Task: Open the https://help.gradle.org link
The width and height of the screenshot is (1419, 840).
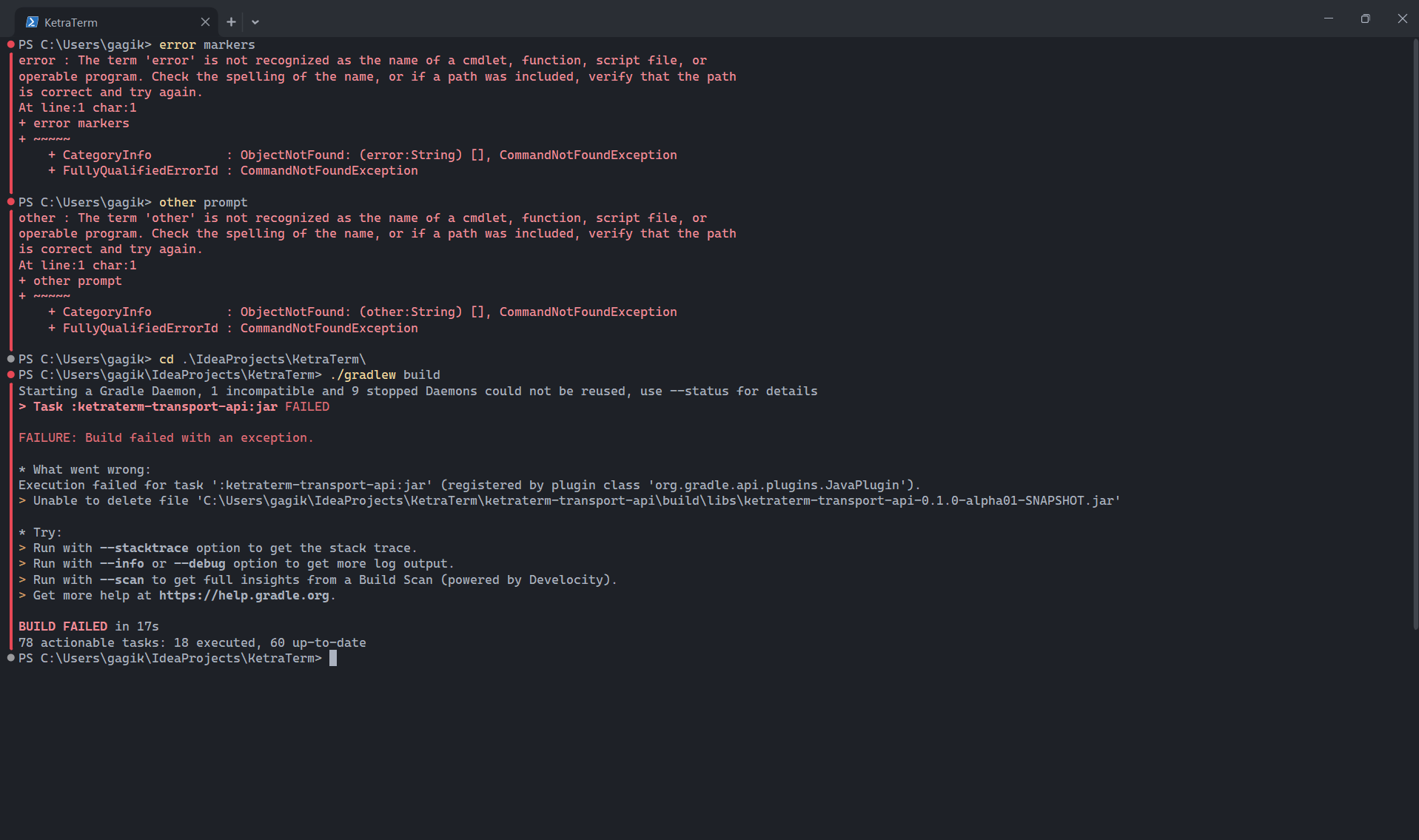Action: click(x=244, y=596)
